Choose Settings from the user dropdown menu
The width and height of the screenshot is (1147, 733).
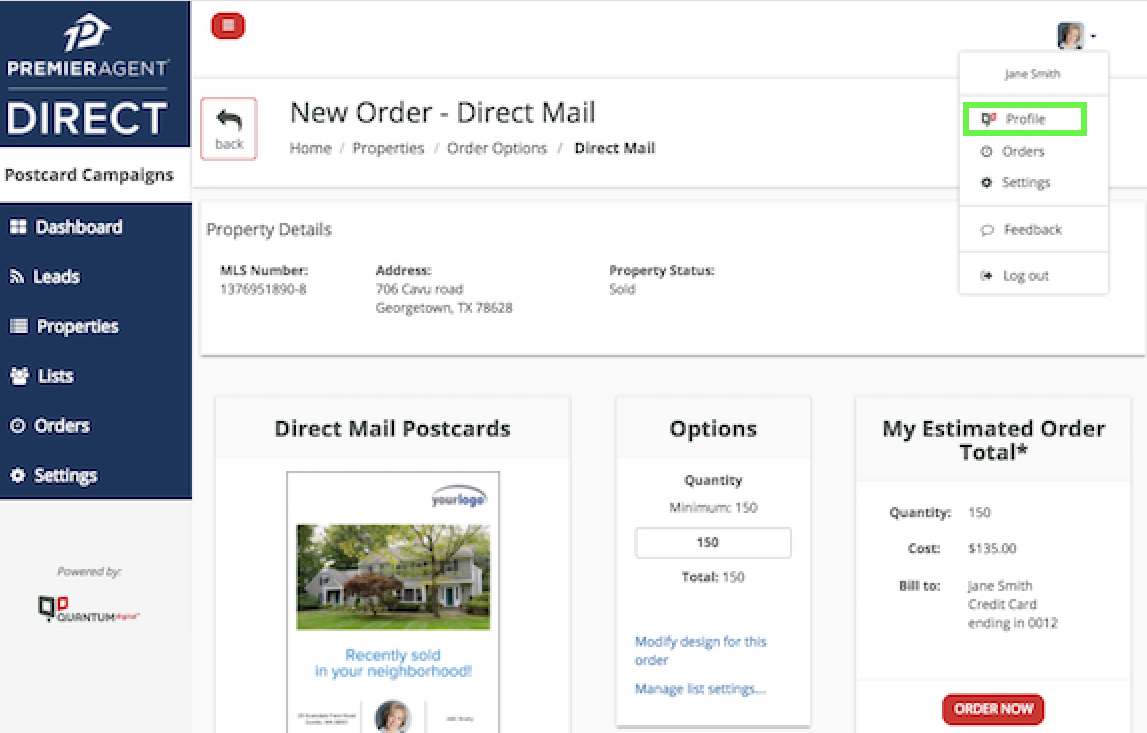(x=1025, y=183)
